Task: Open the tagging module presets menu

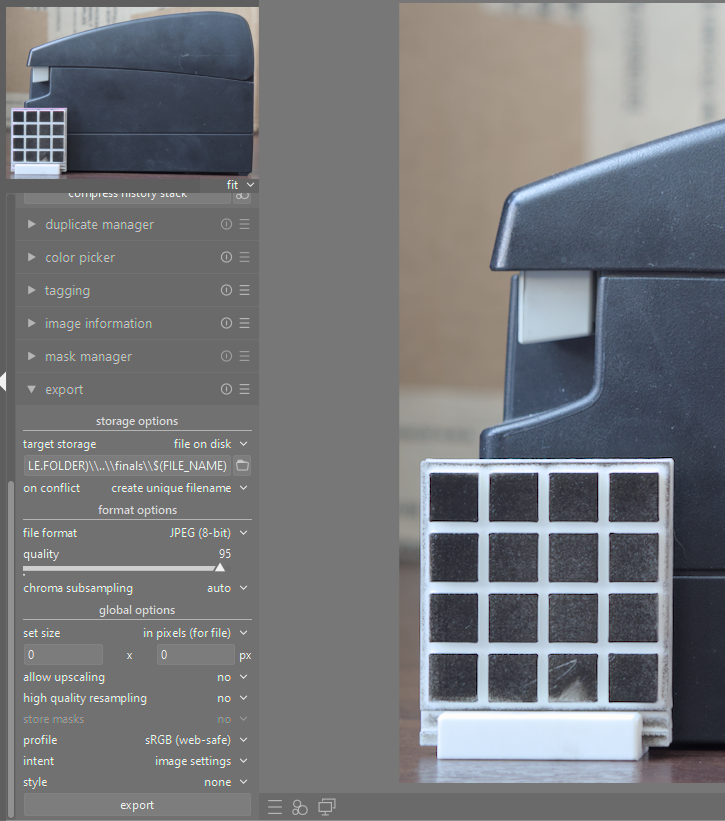Action: pos(244,291)
